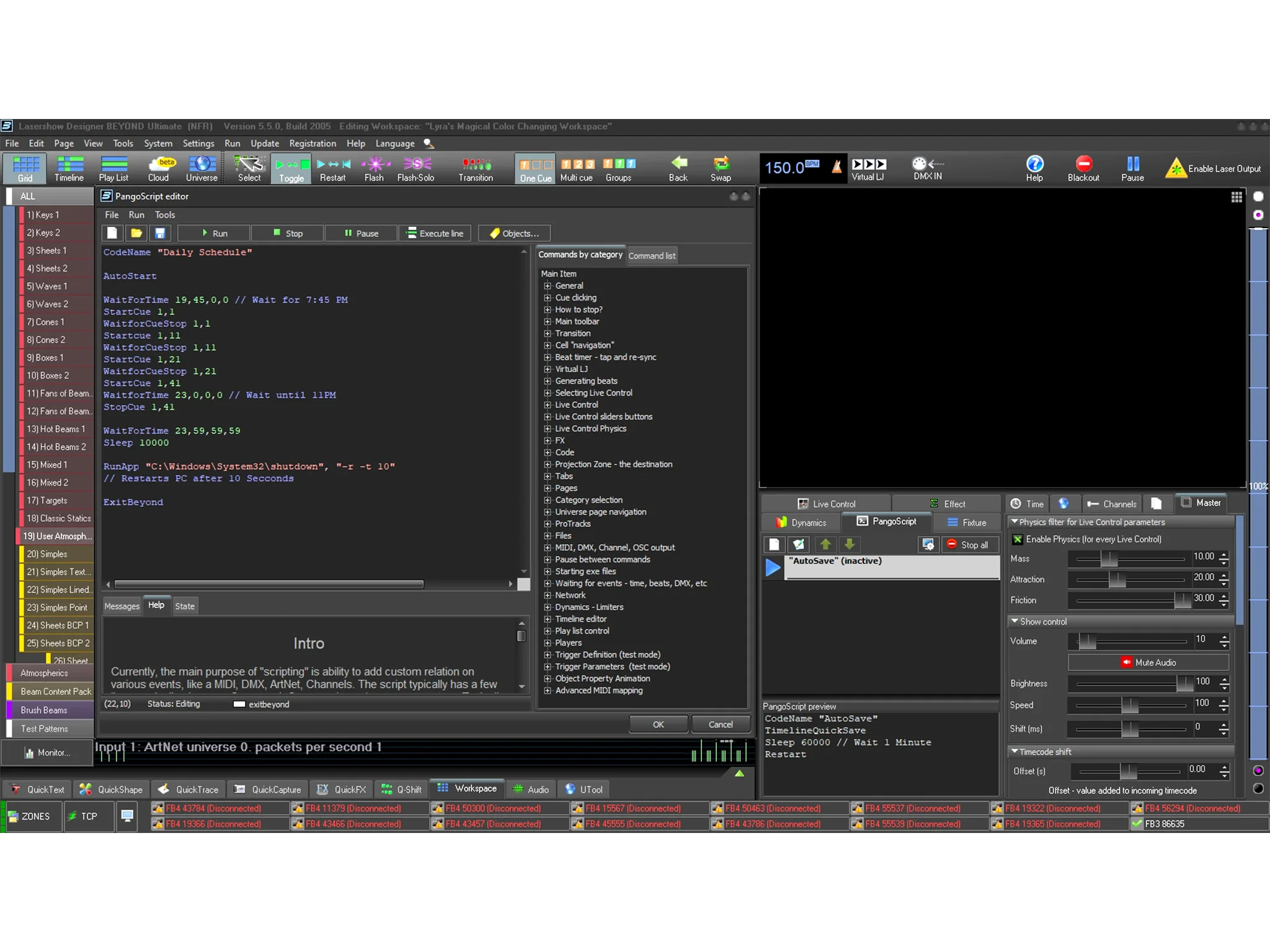Expand the Live Control Physics category
Screen dimensions: 1270x952
548,429
